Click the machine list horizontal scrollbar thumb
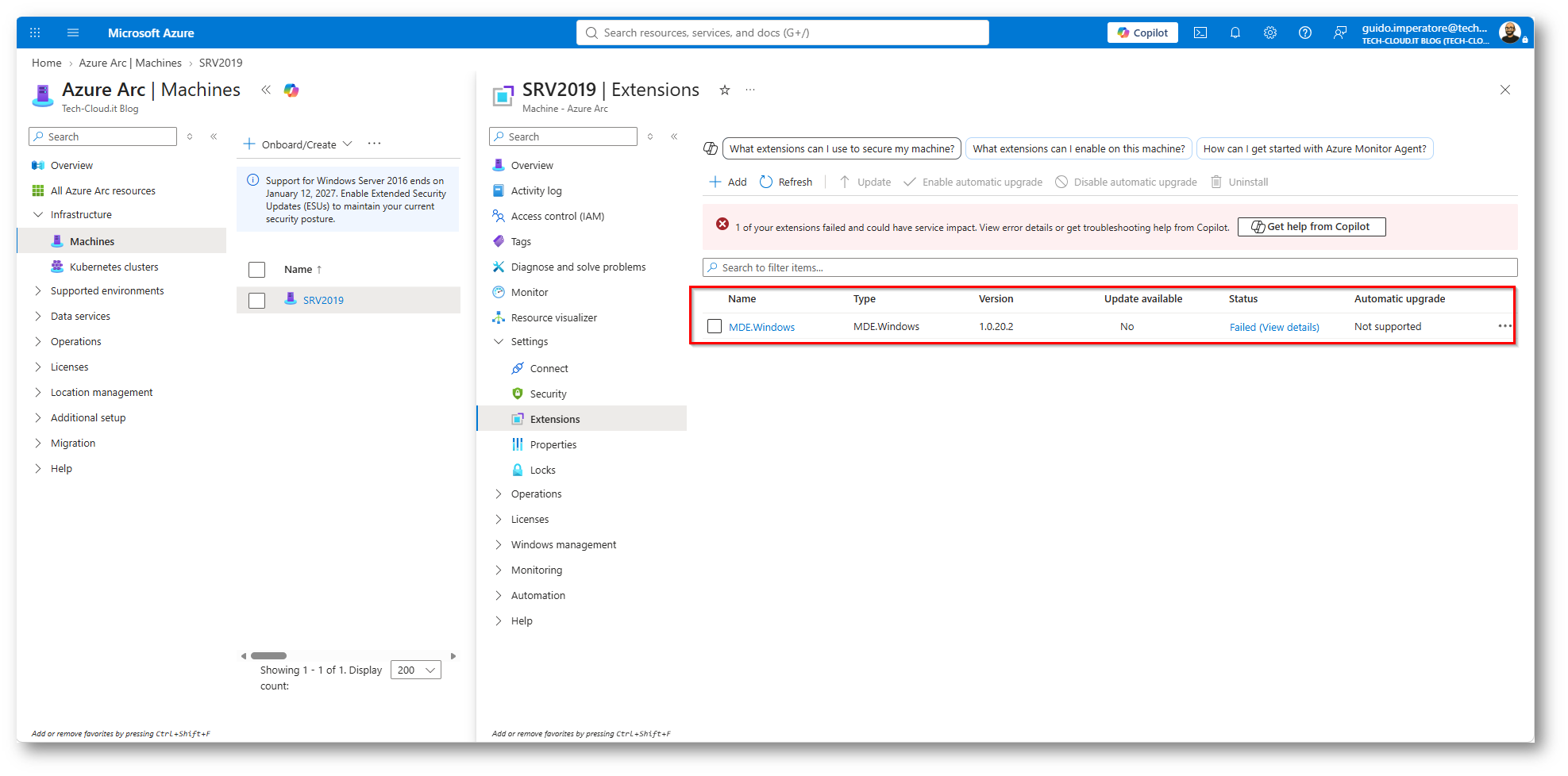Screen dimensions: 1568x776 click(268, 656)
